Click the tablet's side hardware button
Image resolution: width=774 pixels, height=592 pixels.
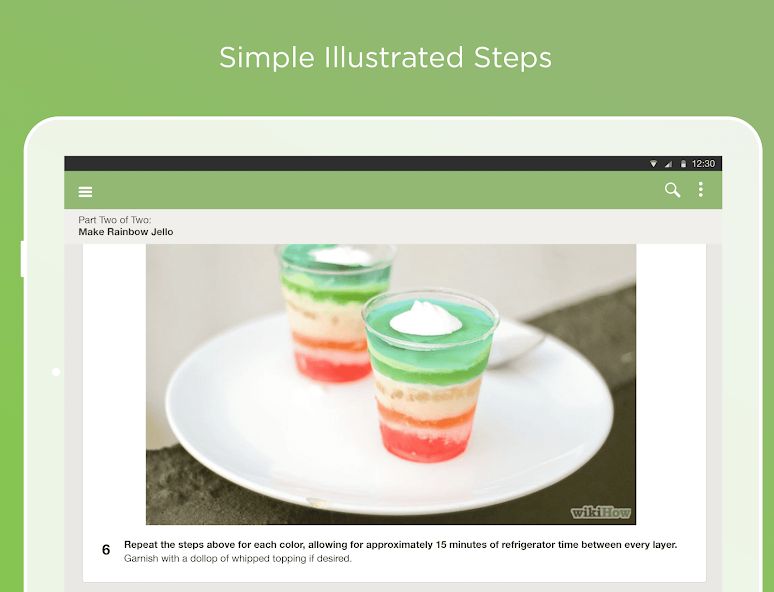[23, 259]
